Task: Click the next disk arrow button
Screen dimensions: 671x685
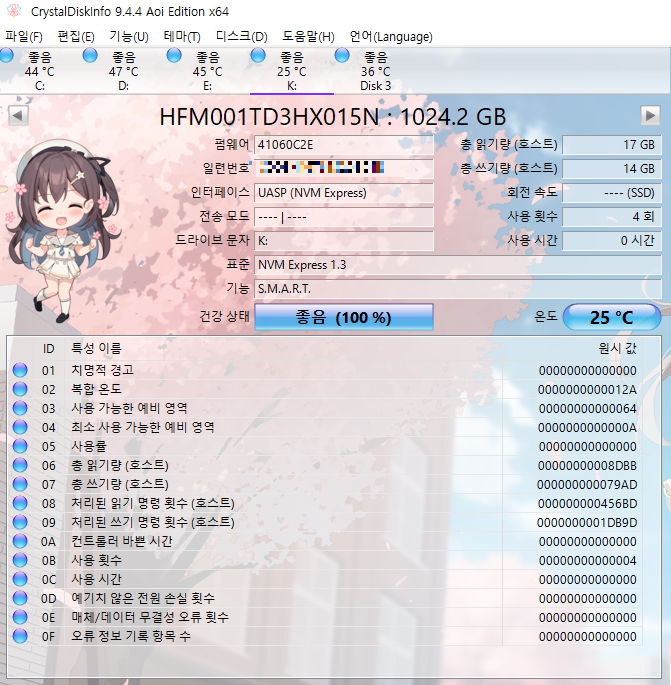Action: [650, 115]
